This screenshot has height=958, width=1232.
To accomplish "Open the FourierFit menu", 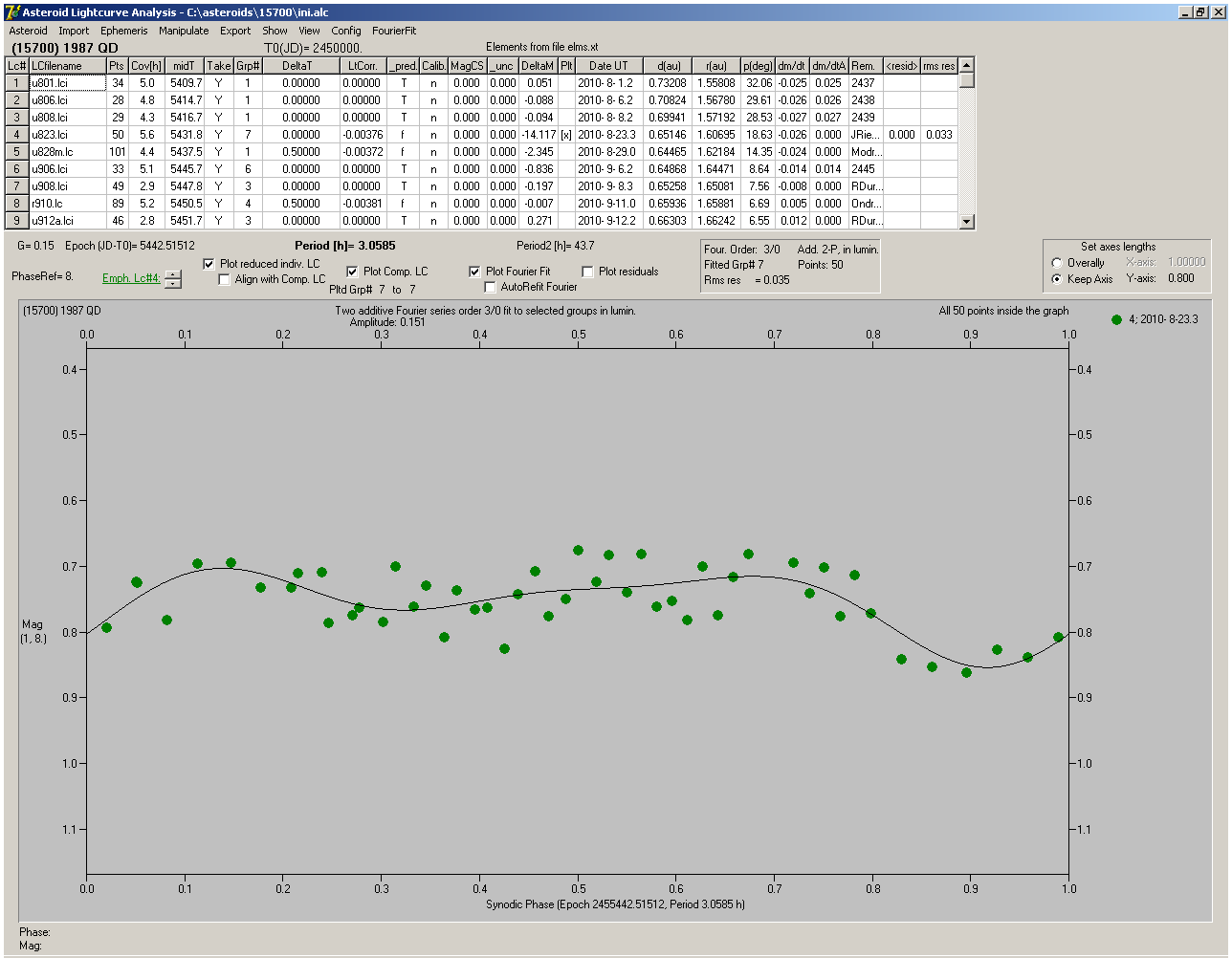I will [394, 31].
